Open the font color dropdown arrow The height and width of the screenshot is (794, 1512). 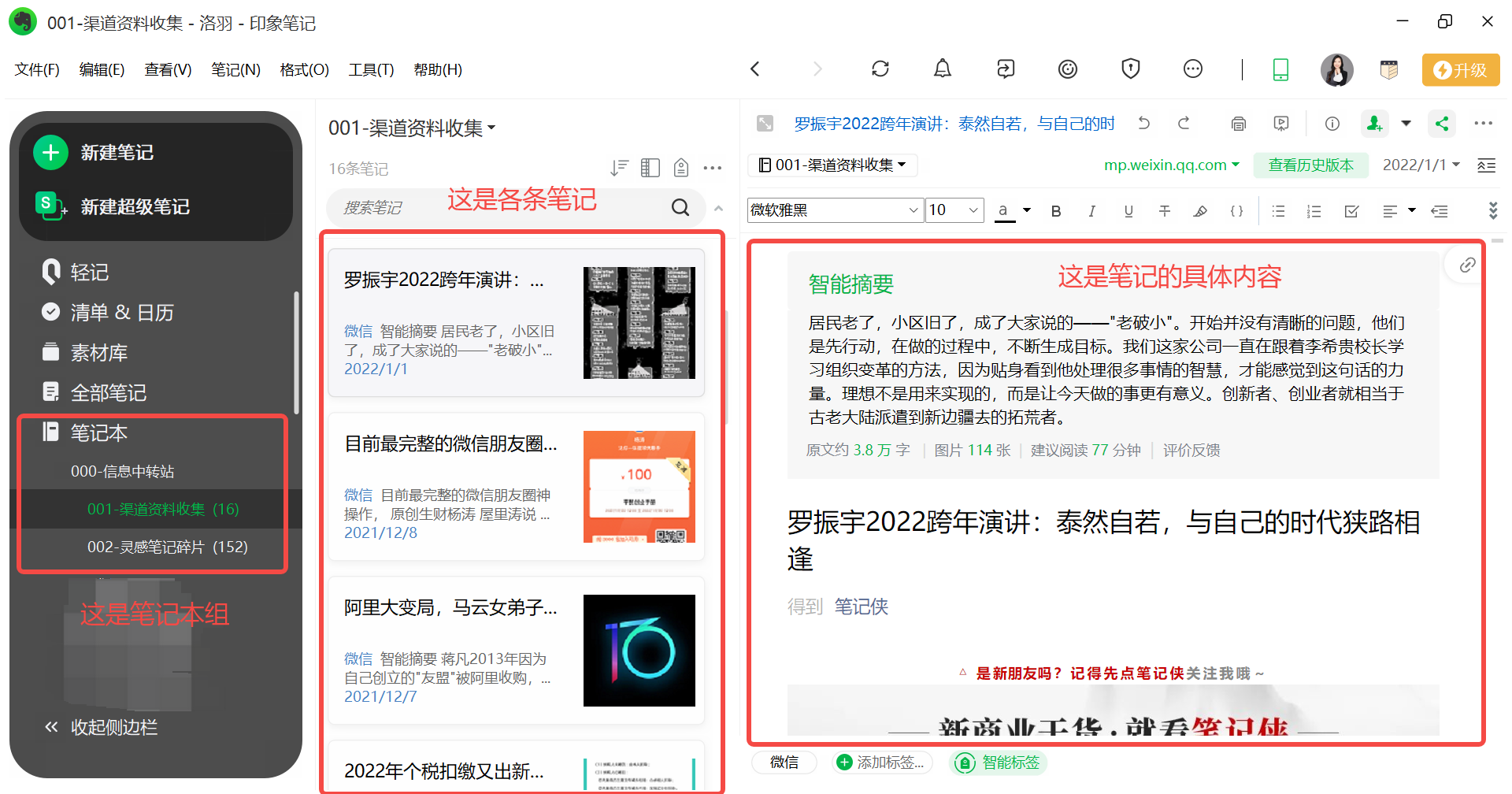[x=1027, y=210]
